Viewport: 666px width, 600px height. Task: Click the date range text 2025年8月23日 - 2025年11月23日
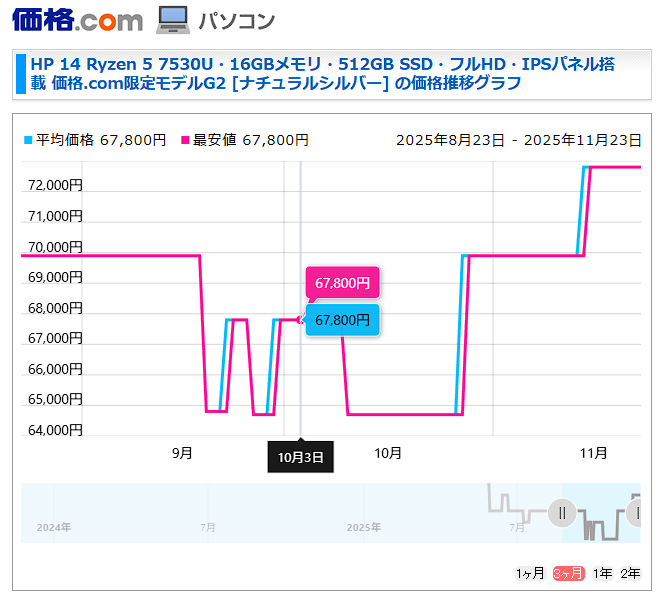(x=517, y=140)
